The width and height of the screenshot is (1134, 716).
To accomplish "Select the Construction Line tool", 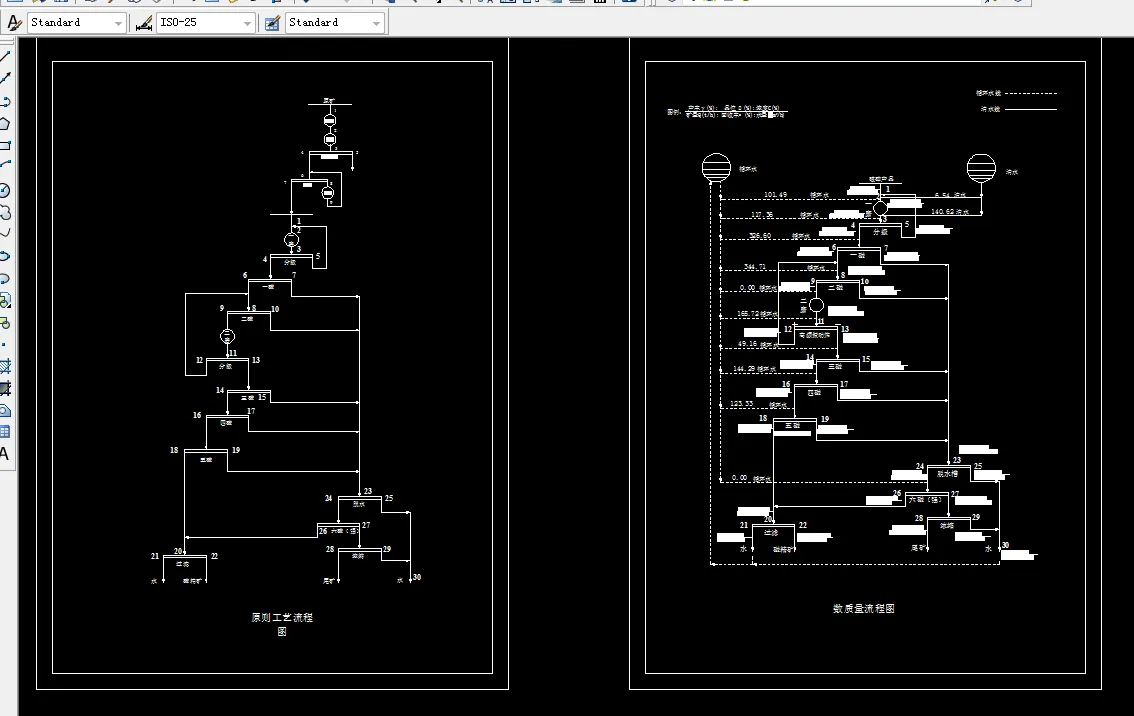I will click(x=5, y=77).
